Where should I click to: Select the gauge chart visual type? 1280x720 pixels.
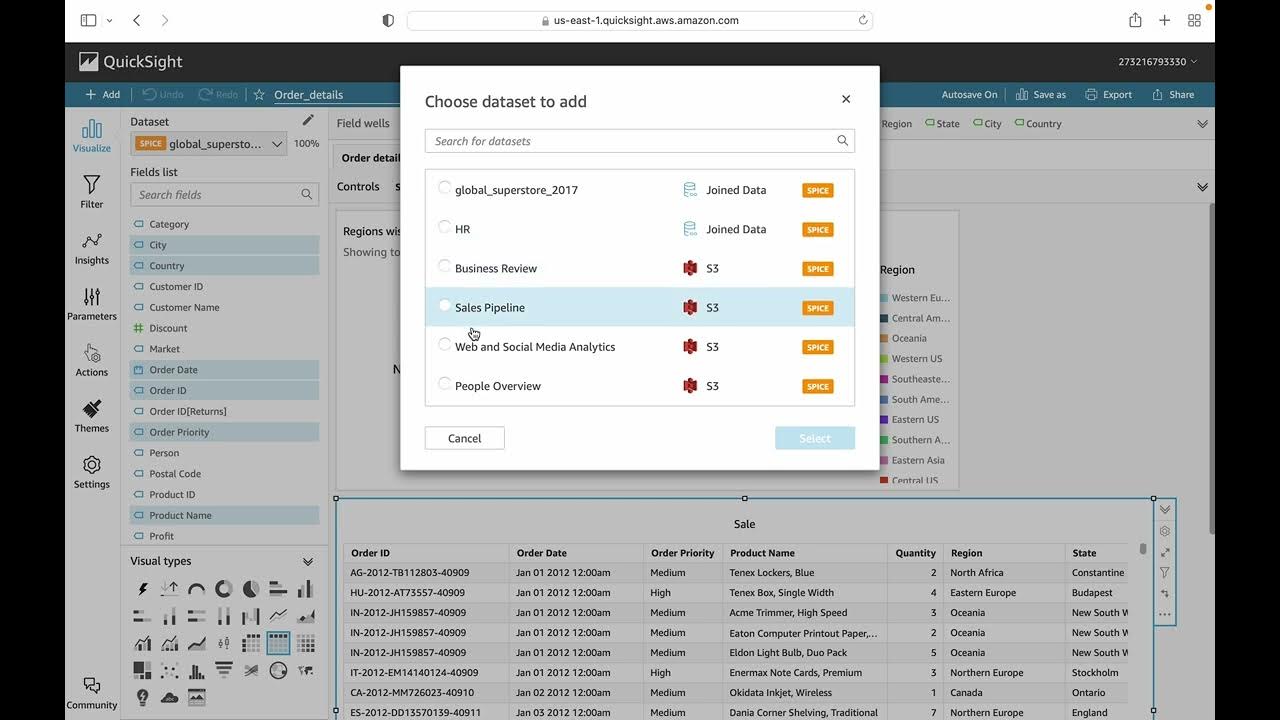(x=197, y=589)
